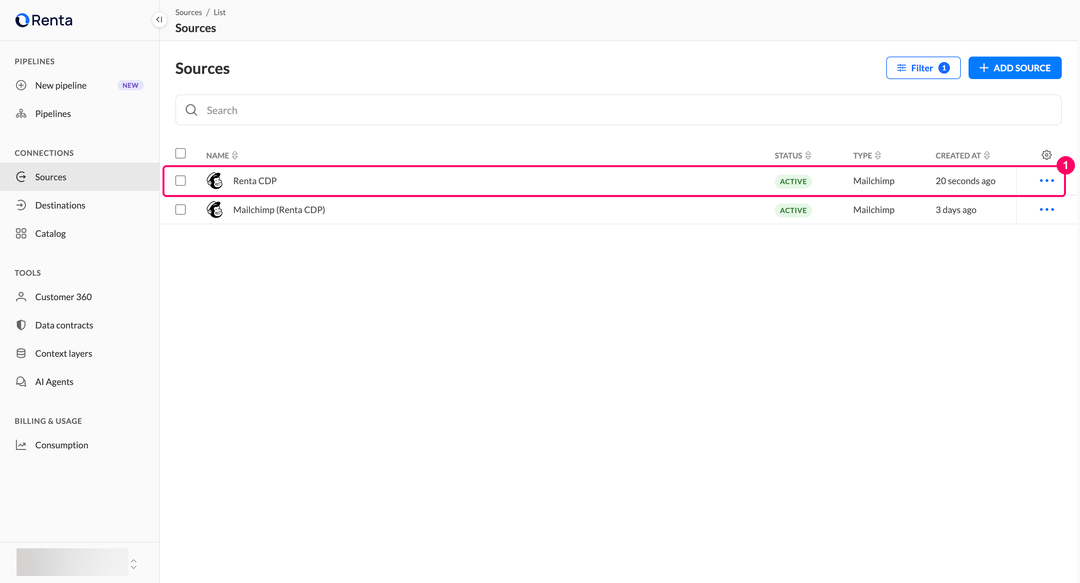Image resolution: width=1080 pixels, height=583 pixels.
Task: Open Consumption under Billing & Usage
Action: coord(80,445)
